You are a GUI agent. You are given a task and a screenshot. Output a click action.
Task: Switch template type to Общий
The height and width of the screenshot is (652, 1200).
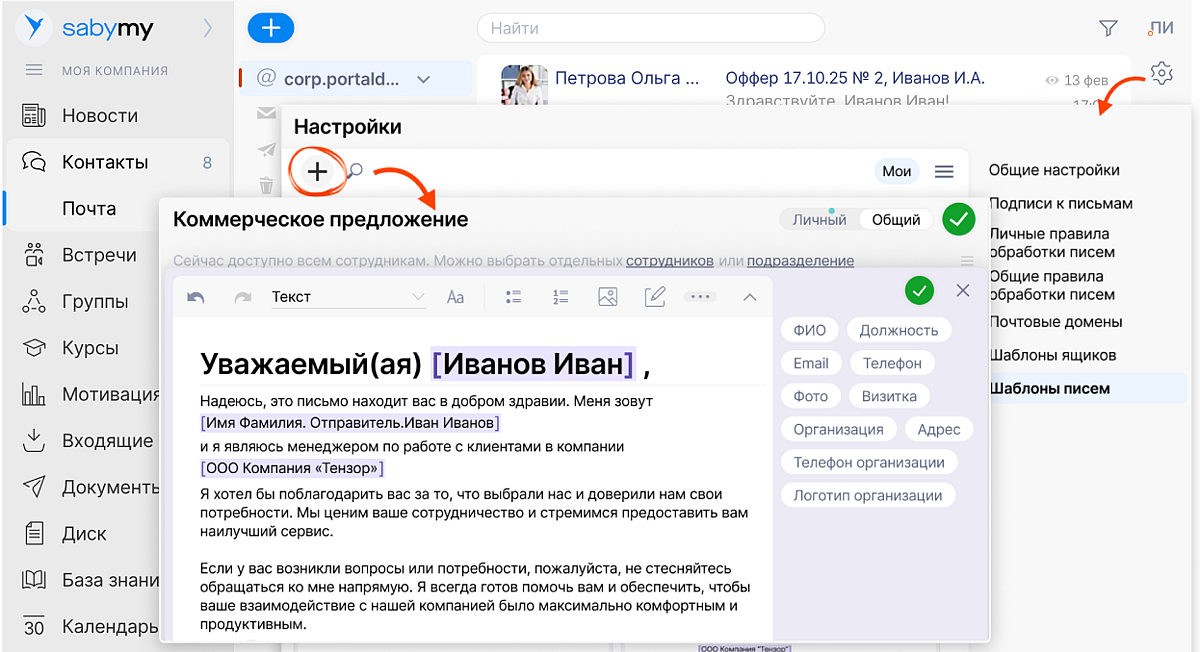coord(896,220)
